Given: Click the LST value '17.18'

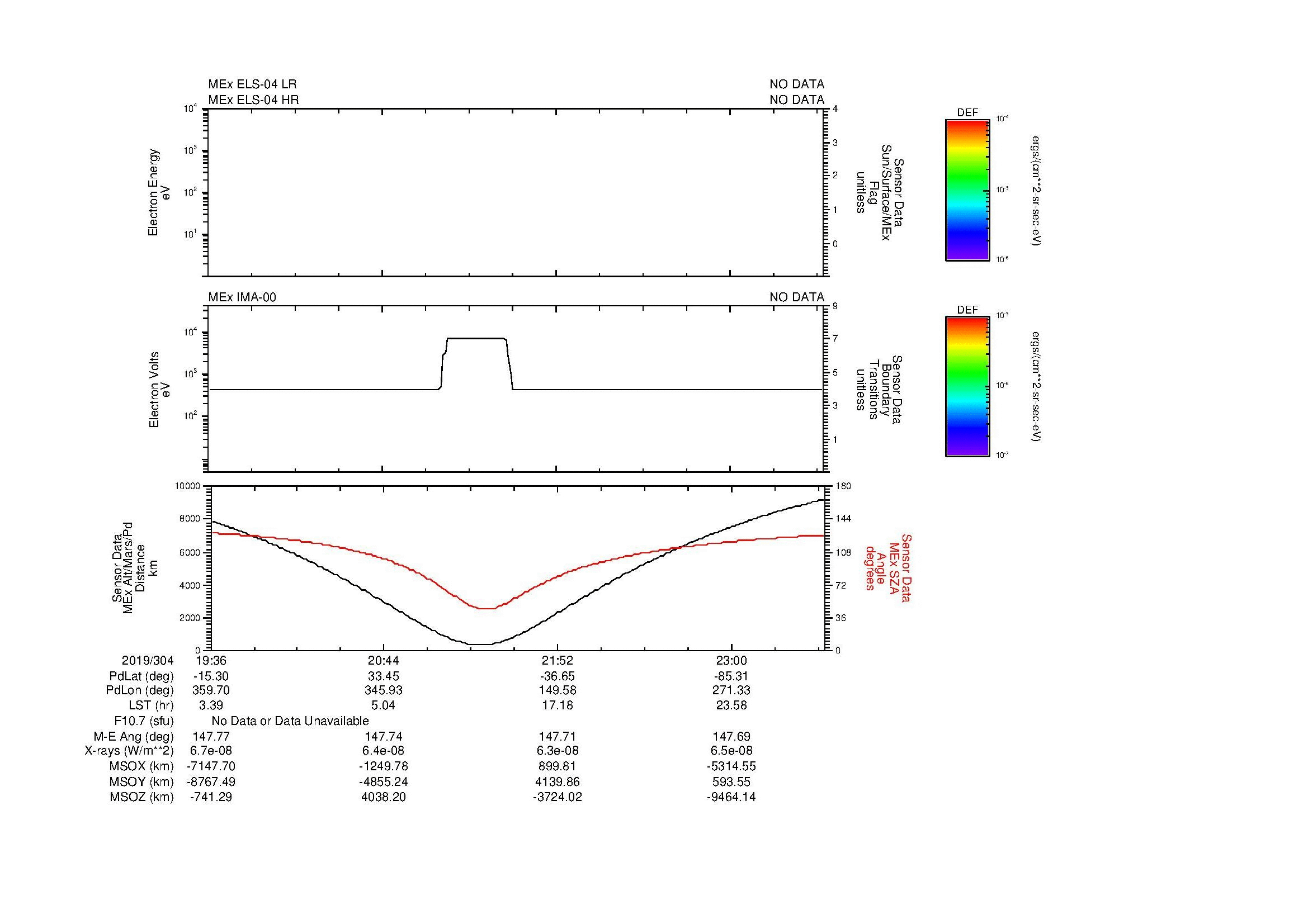Looking at the screenshot, I should click(x=557, y=705).
